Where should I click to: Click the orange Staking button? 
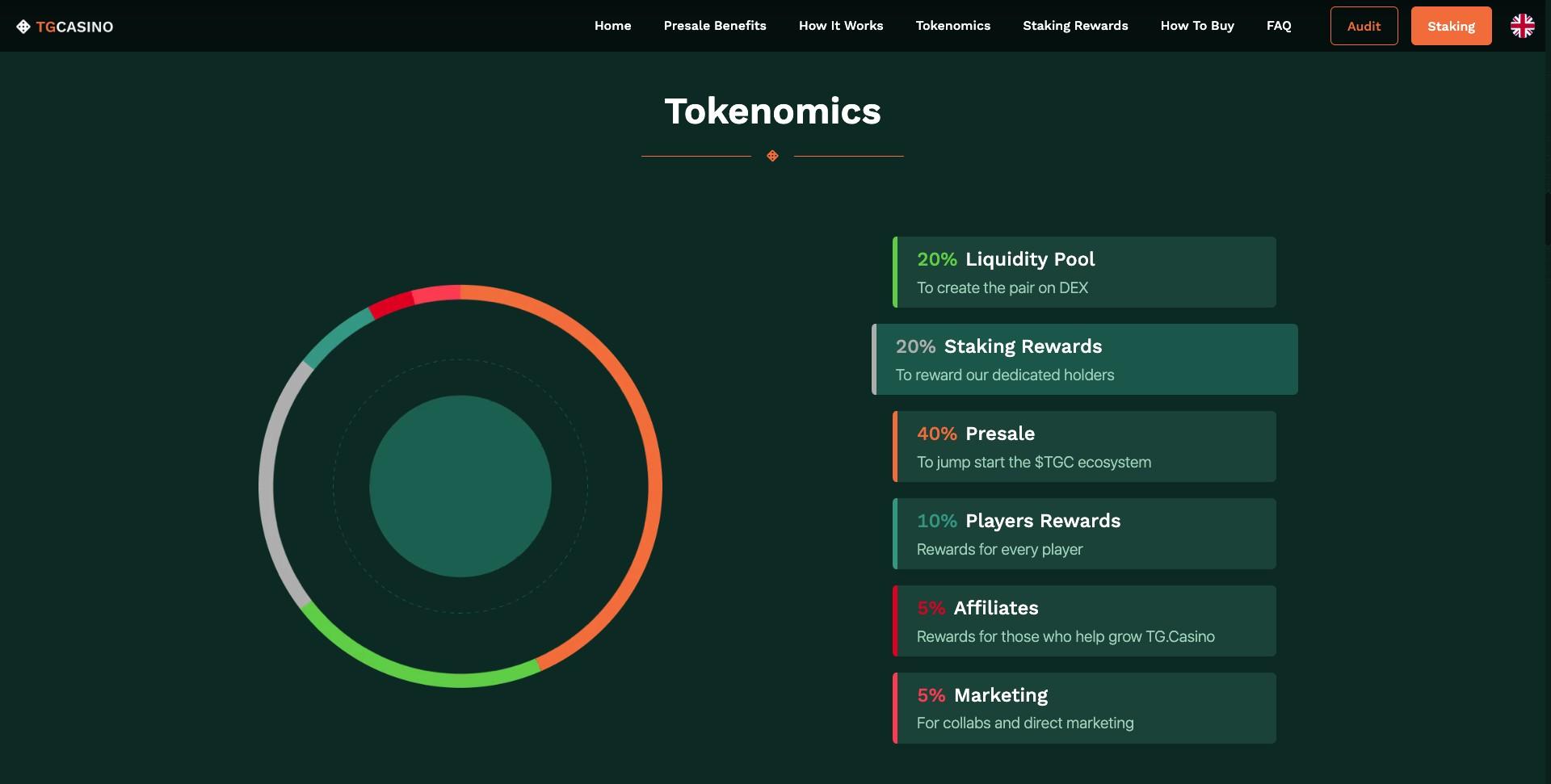coord(1451,26)
